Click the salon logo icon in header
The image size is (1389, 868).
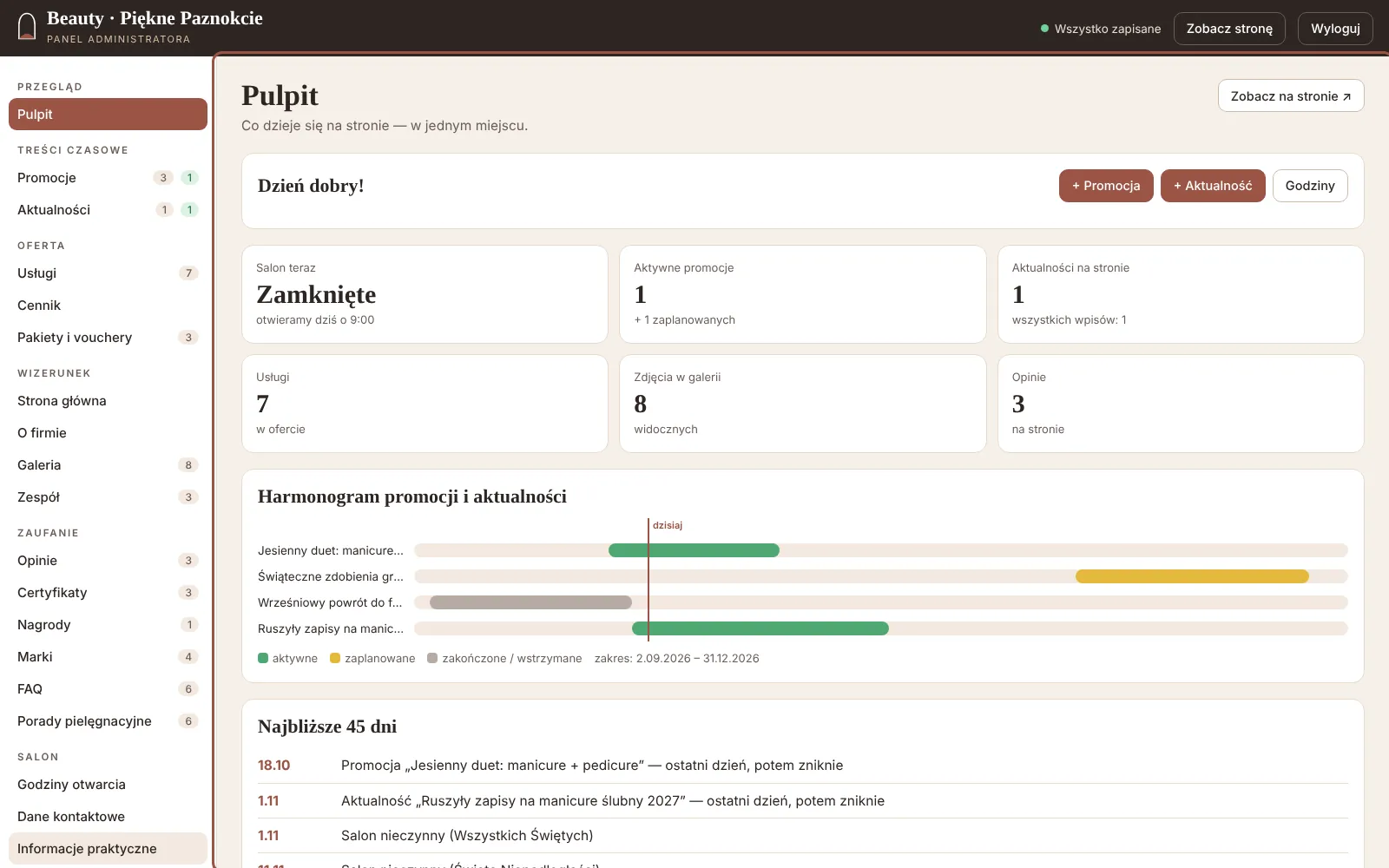pos(27,27)
